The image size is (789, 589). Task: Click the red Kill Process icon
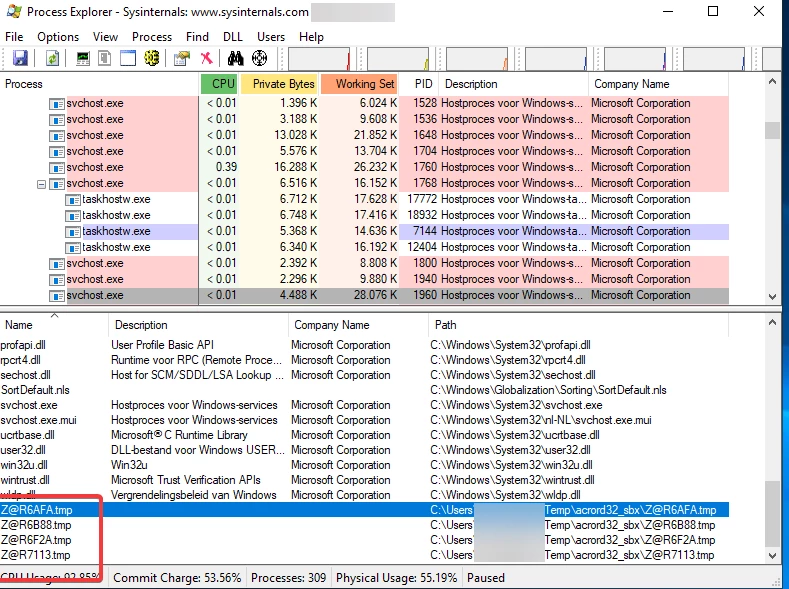206,58
